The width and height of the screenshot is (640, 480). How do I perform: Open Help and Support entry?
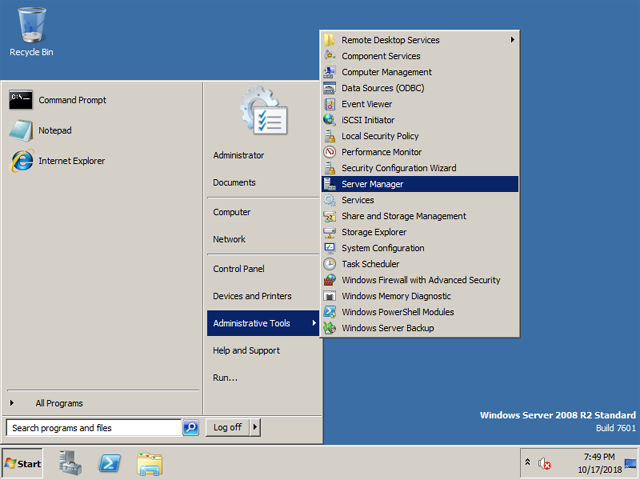point(263,350)
